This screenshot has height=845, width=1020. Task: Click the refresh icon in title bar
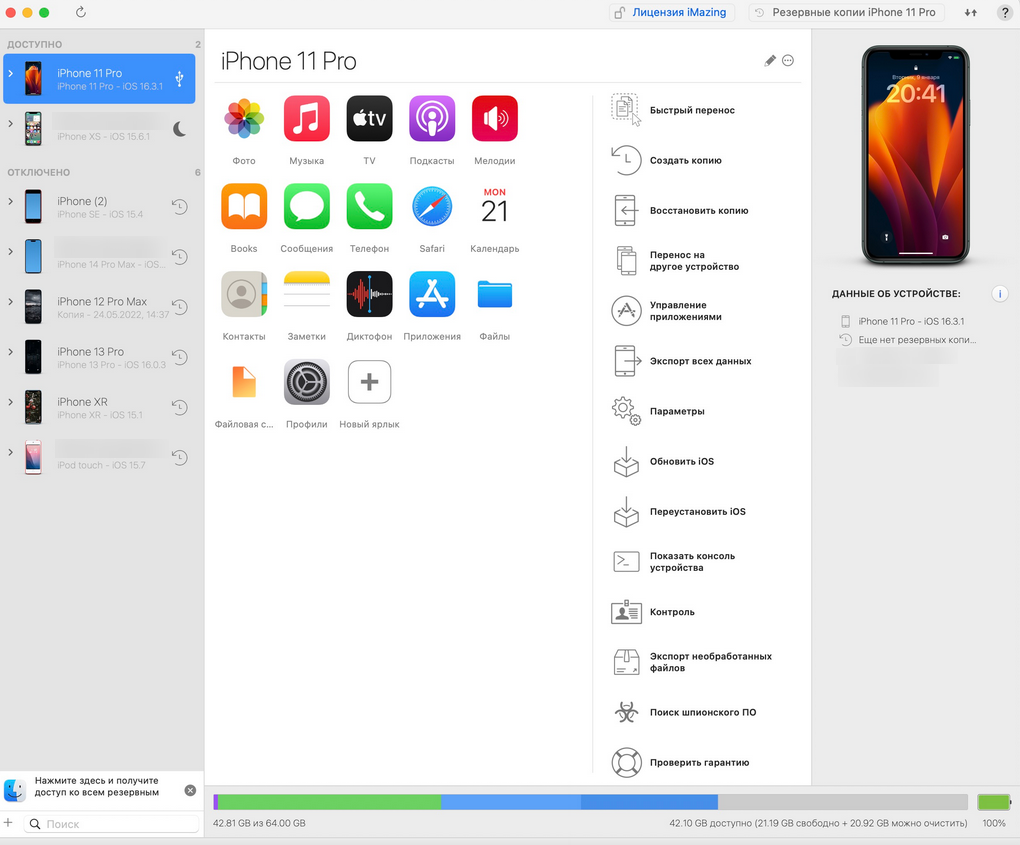tap(81, 12)
